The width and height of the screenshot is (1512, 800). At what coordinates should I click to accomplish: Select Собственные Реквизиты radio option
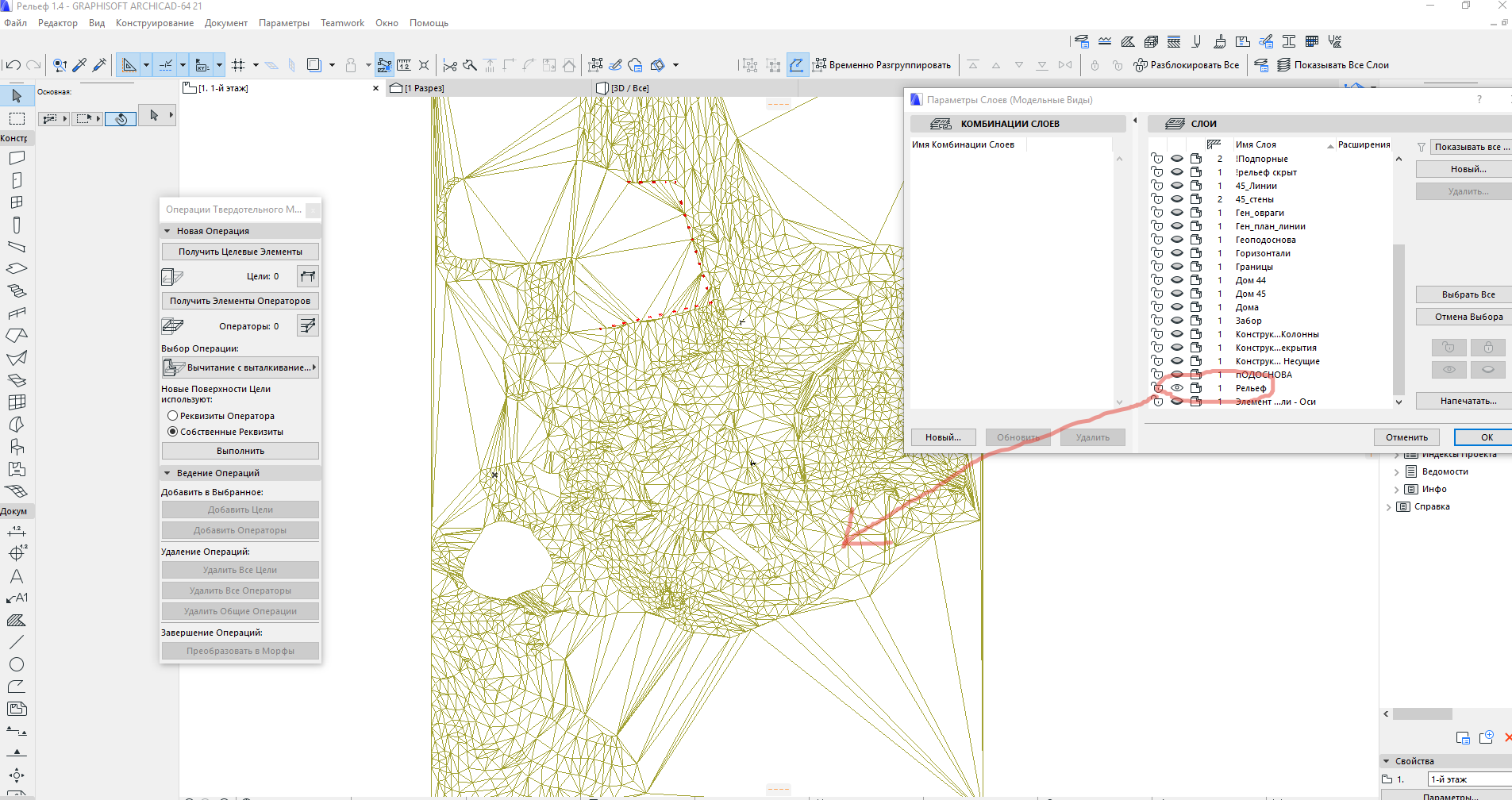tap(172, 432)
